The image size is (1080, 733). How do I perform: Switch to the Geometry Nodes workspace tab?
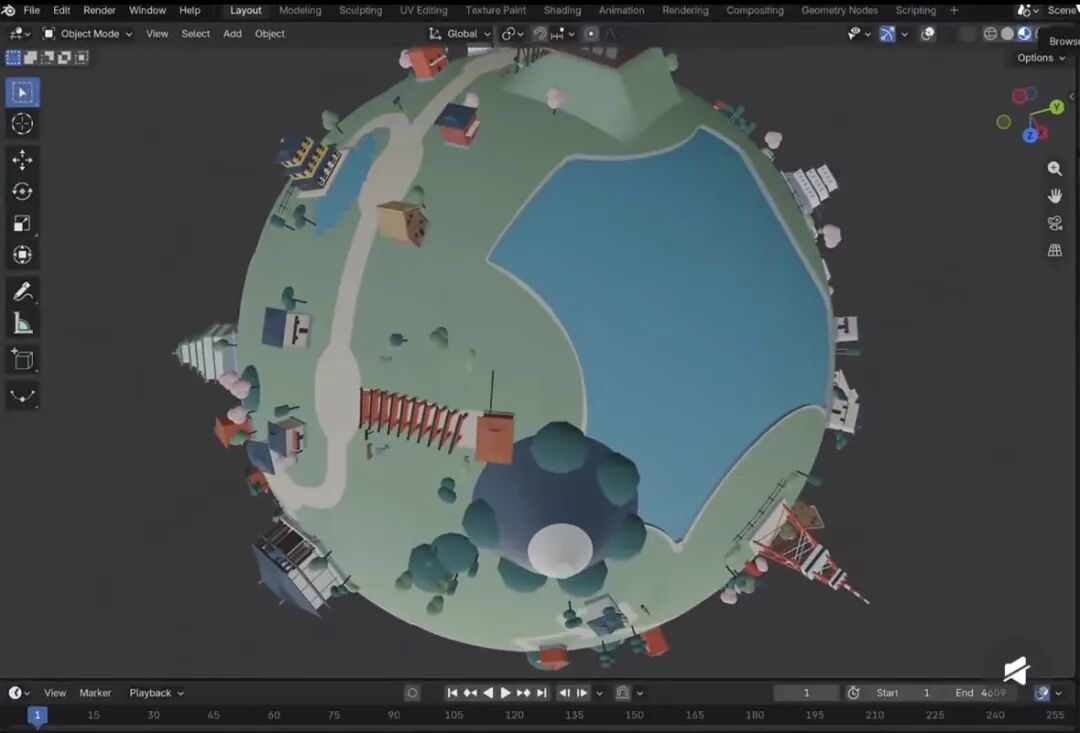[839, 10]
